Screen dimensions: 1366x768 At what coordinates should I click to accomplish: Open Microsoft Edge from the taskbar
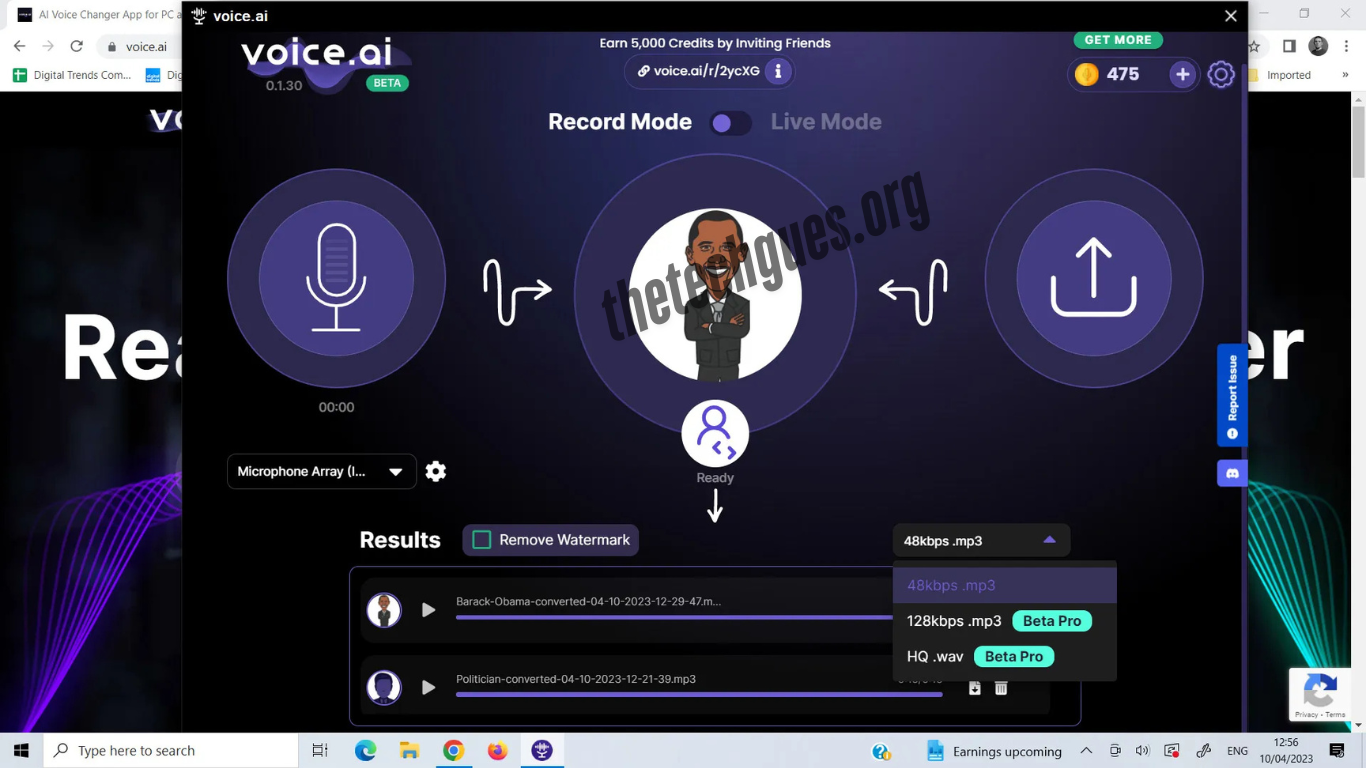coord(365,751)
